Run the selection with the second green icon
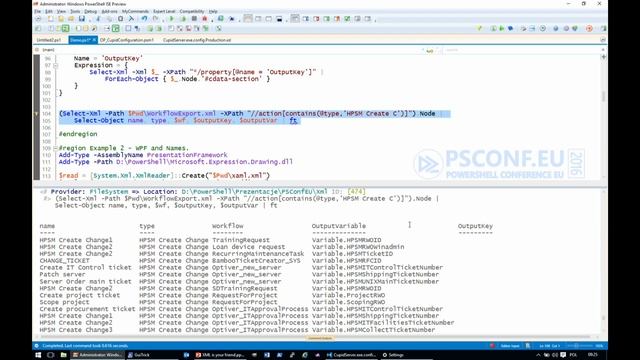Image resolution: width=640 pixels, height=360 pixels. [183, 19]
